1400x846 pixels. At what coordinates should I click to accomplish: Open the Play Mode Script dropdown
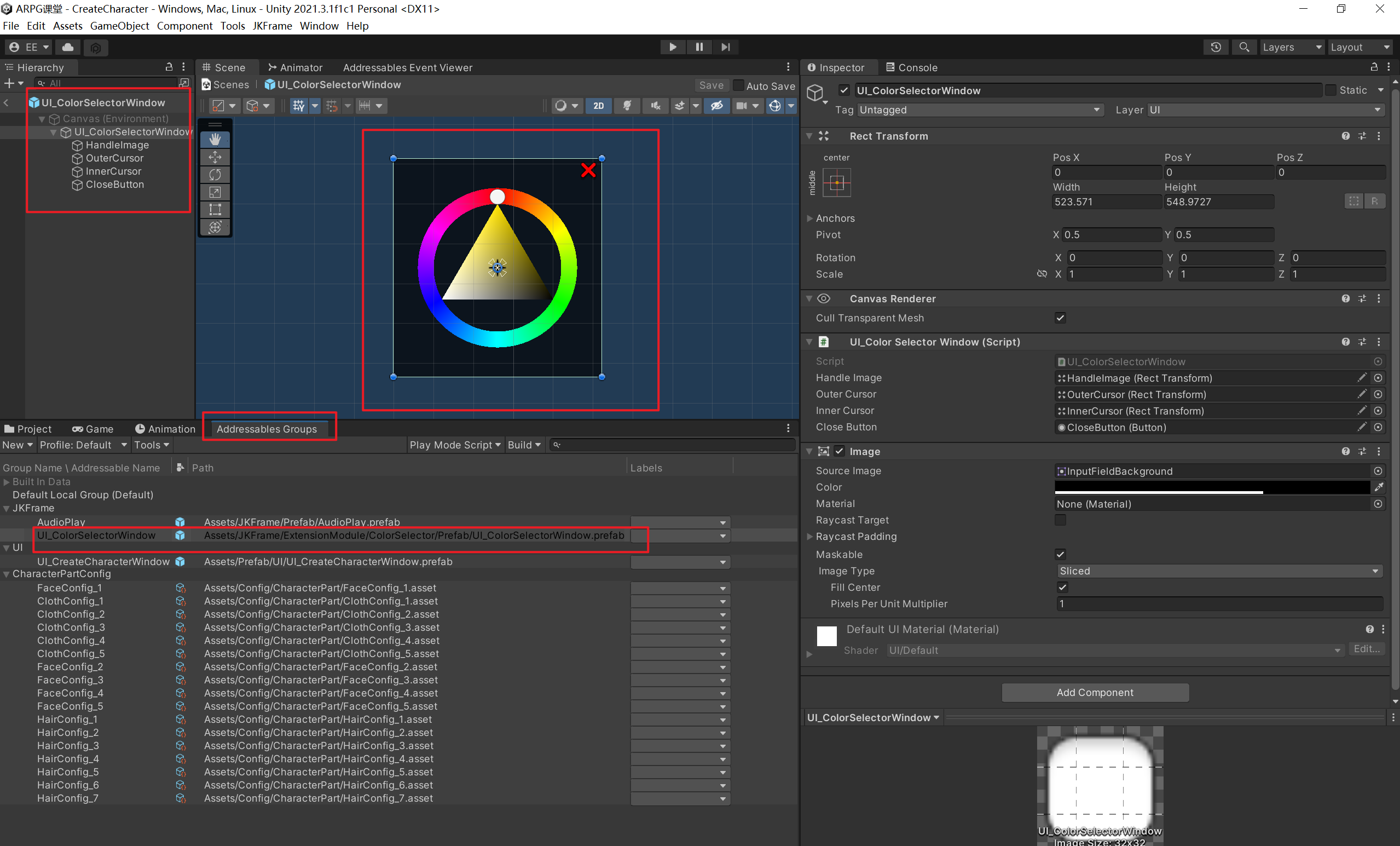coord(455,445)
